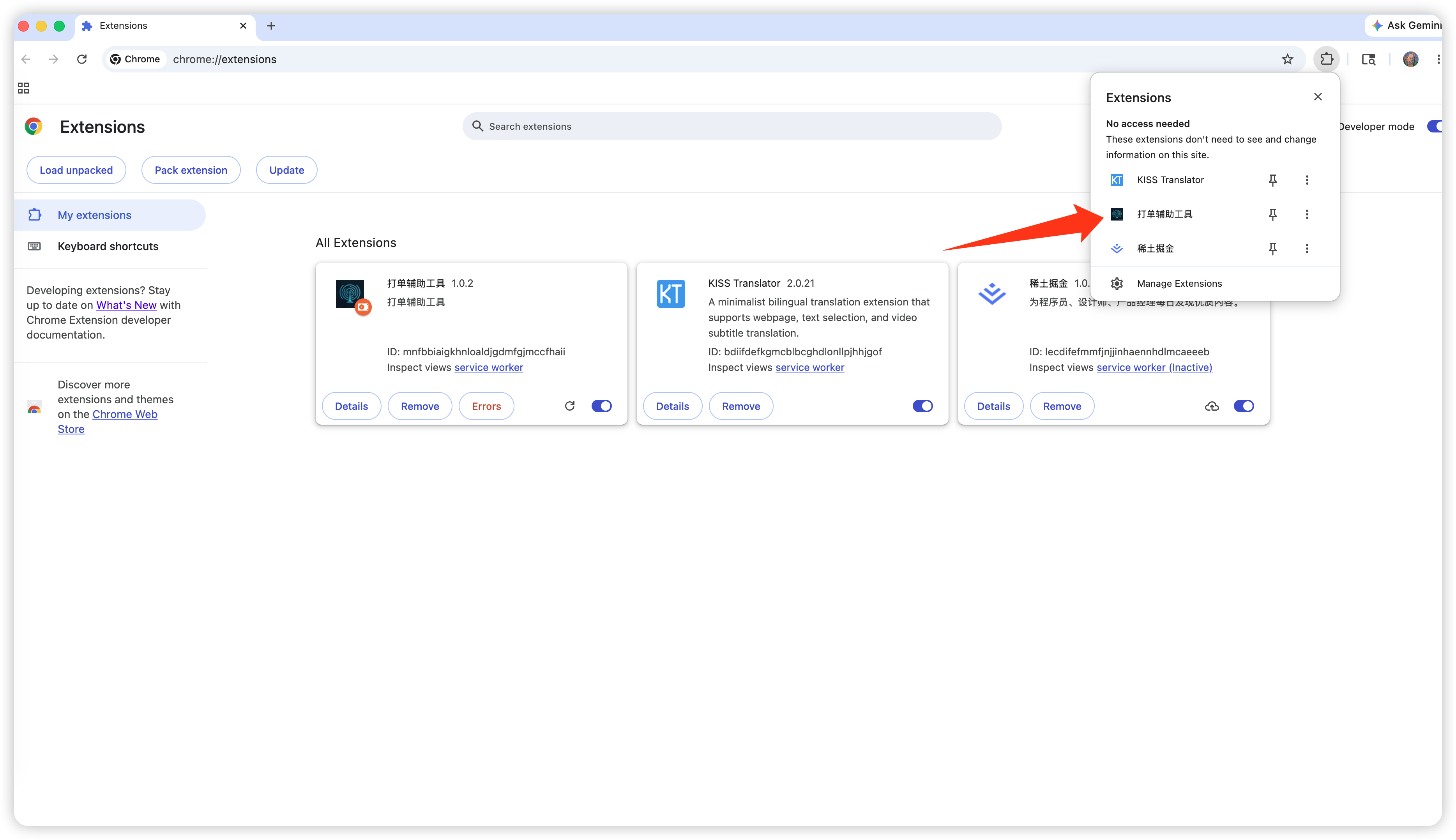Viewport: 1456px width, 840px height.
Task: Remove the 稀土掘金 extension
Action: click(1062, 406)
